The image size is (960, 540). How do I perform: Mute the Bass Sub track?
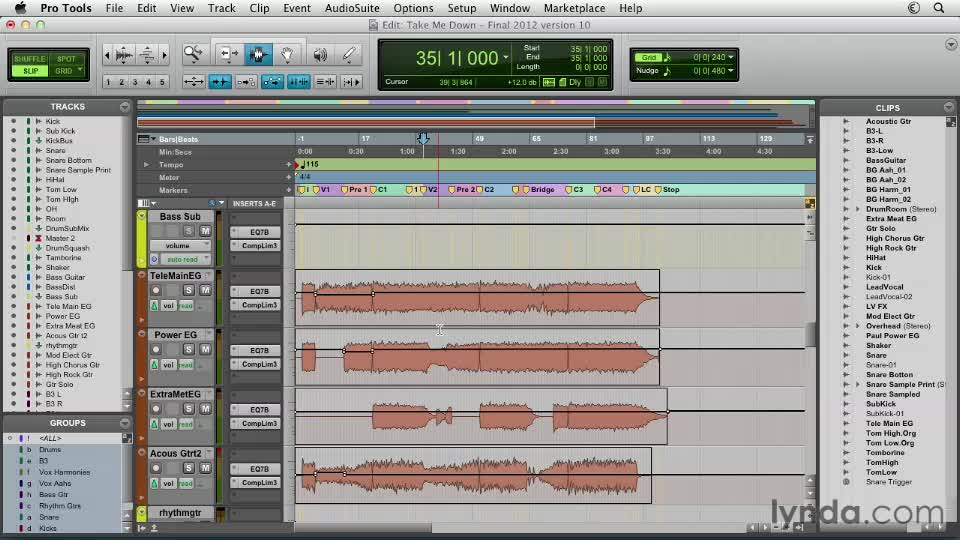tap(205, 231)
